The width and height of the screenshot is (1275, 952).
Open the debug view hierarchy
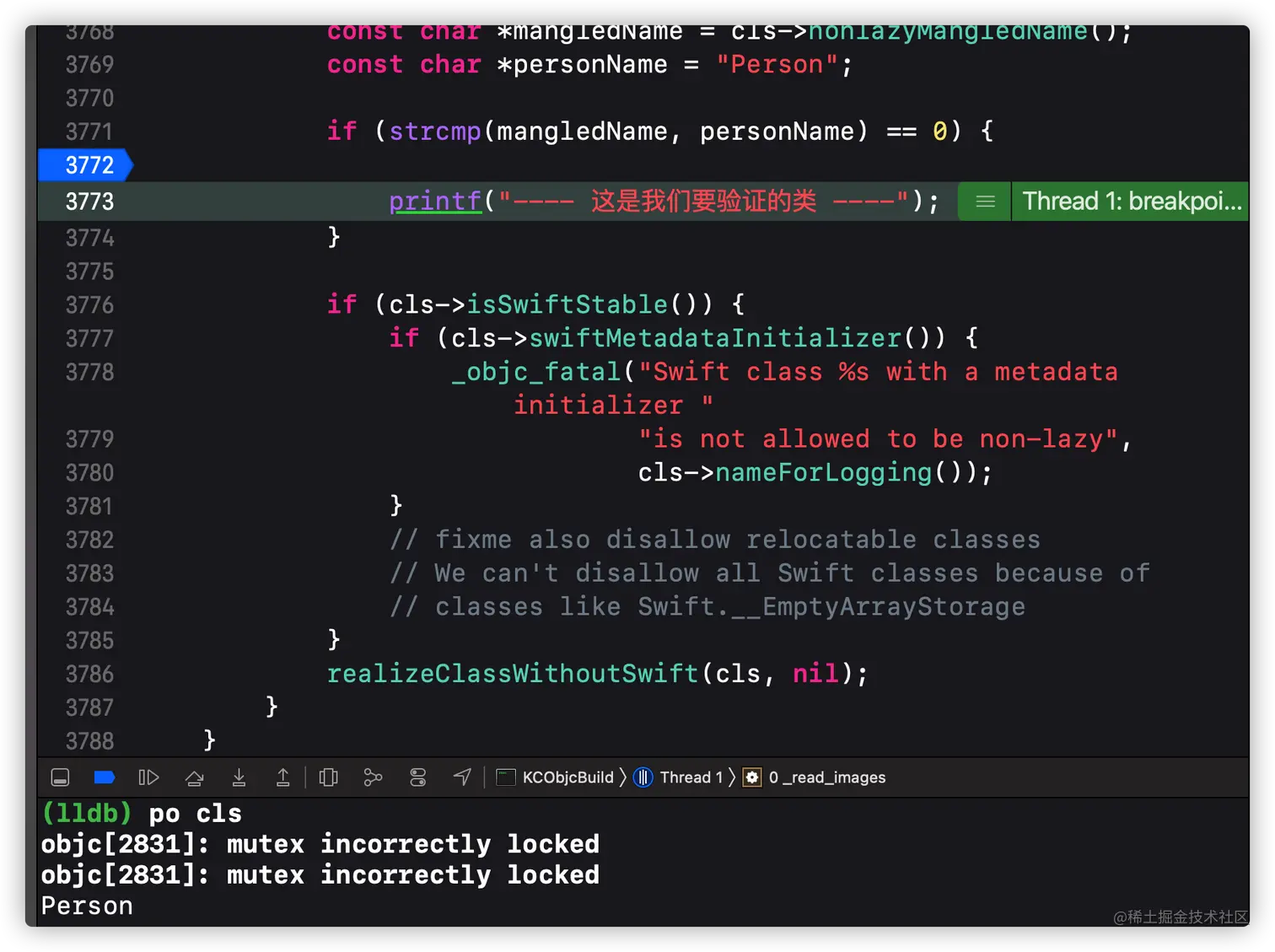[x=329, y=777]
